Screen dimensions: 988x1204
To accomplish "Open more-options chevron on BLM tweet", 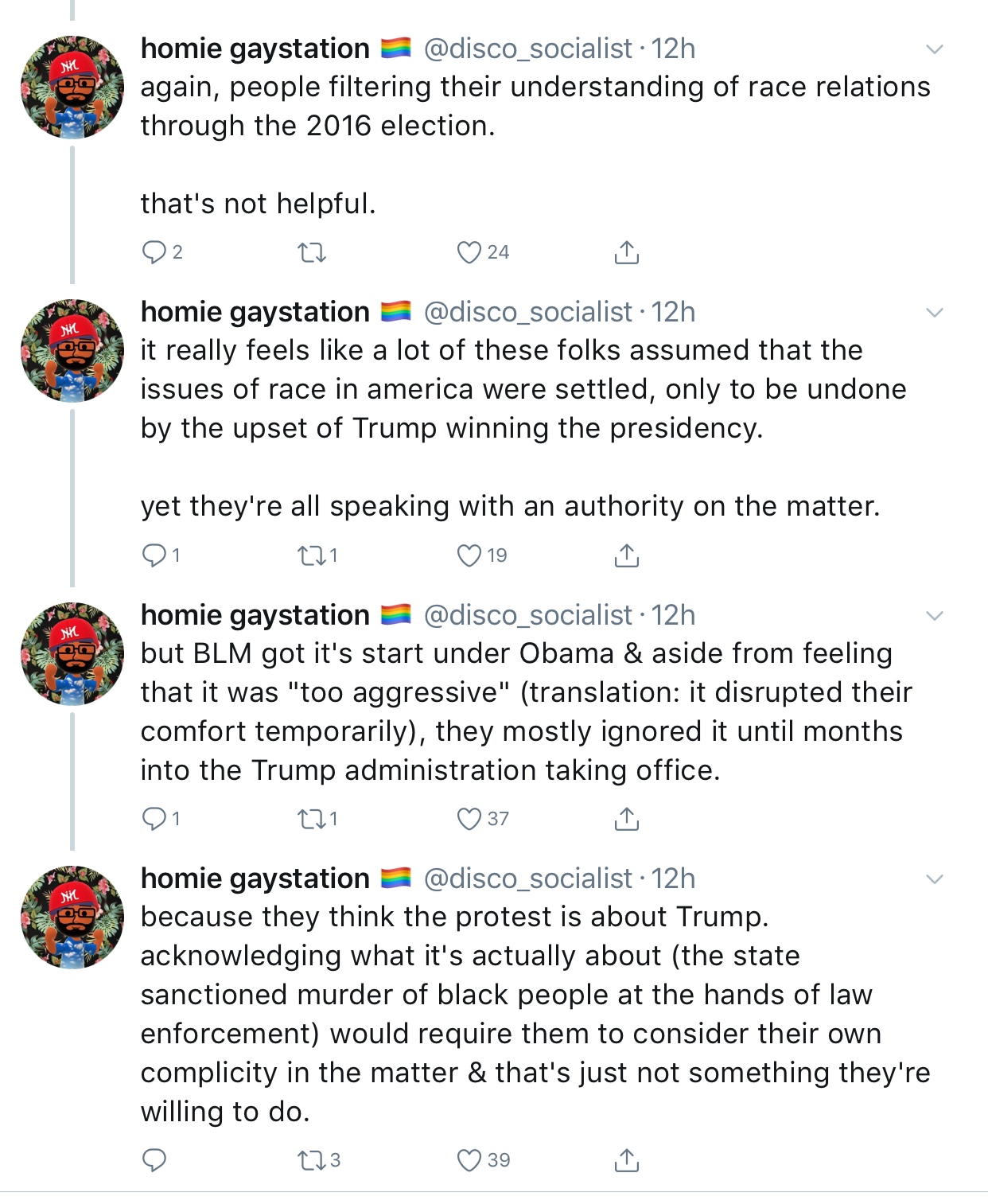I will tap(935, 616).
